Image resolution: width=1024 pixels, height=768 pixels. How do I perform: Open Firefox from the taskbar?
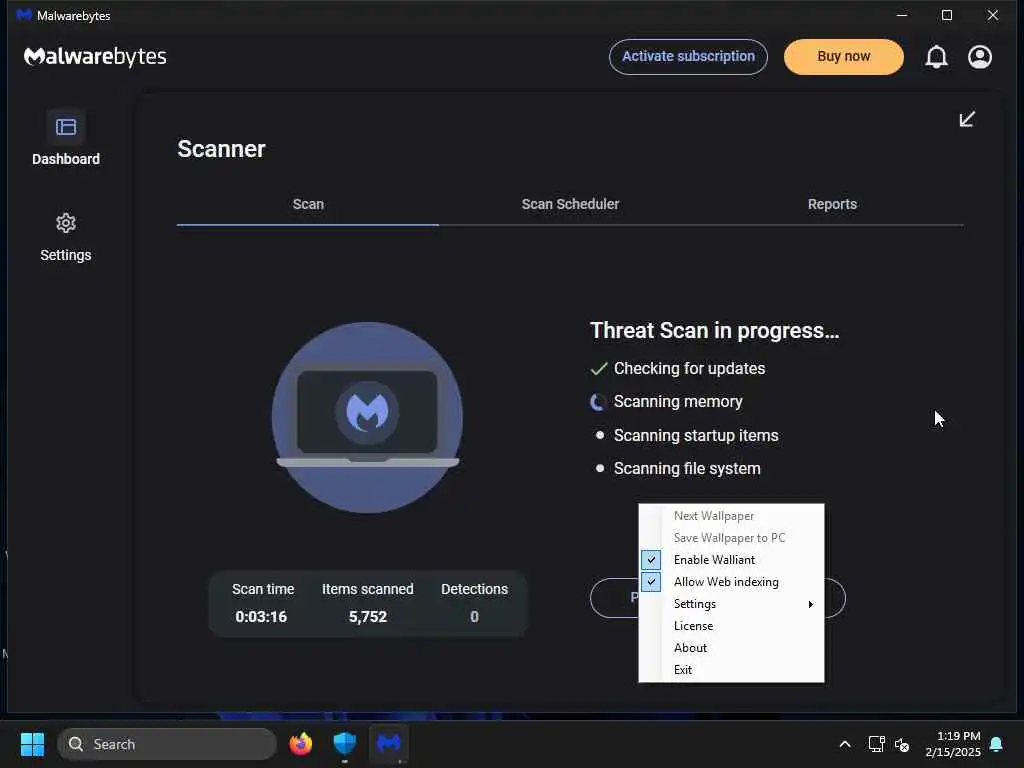(x=300, y=743)
